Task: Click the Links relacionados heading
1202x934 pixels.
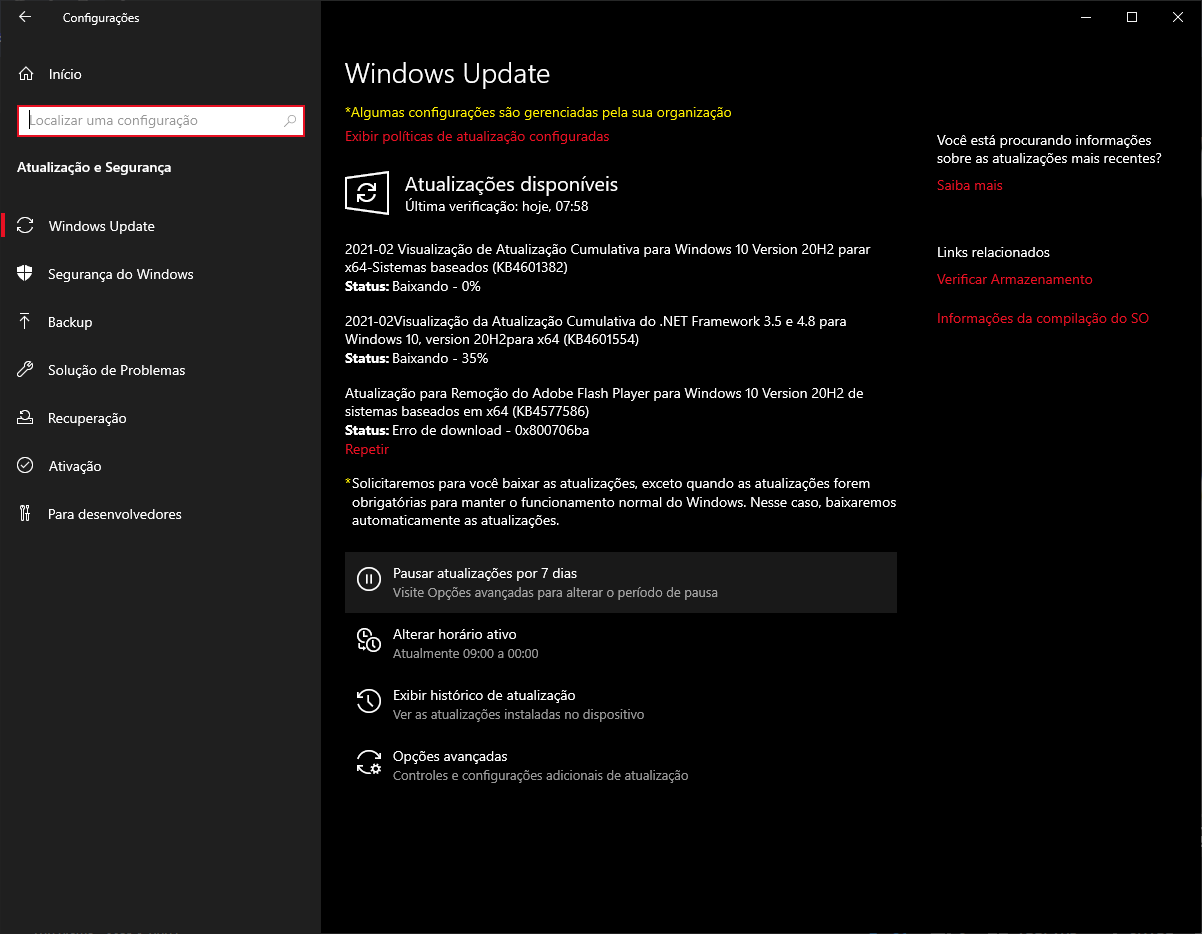Action: click(x=993, y=252)
